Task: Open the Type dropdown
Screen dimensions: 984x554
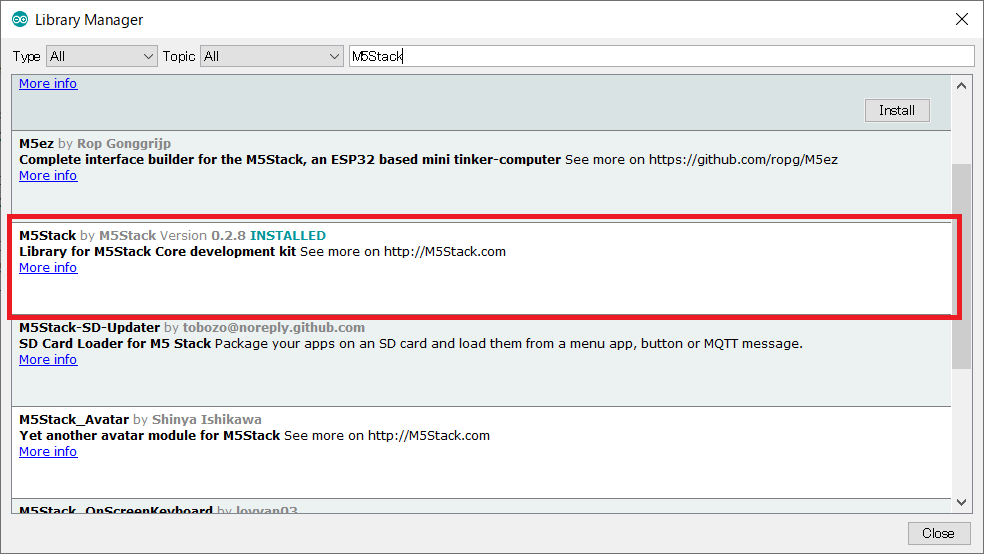Action: pyautogui.click(x=102, y=56)
